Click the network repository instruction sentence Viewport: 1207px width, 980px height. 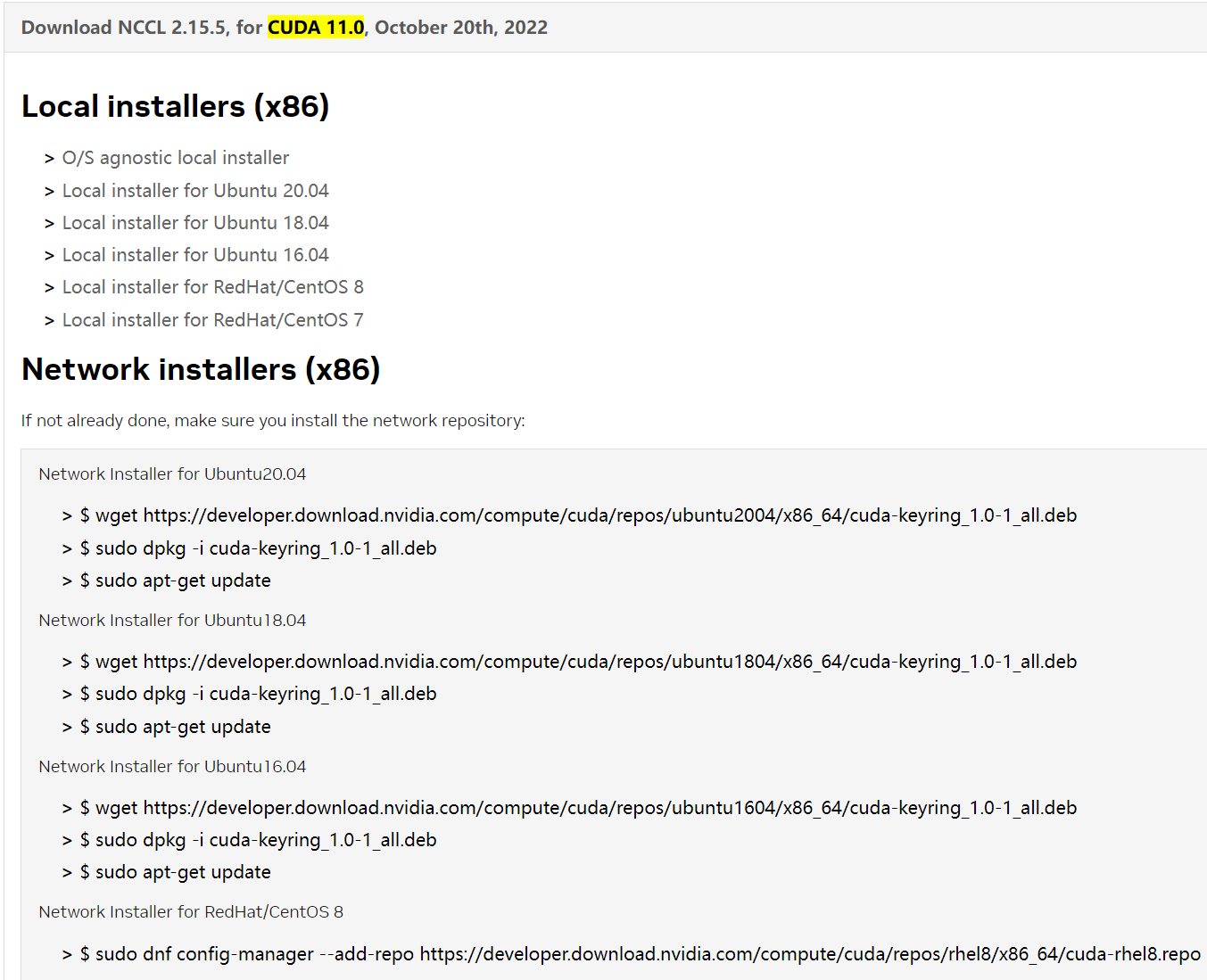coord(273,421)
